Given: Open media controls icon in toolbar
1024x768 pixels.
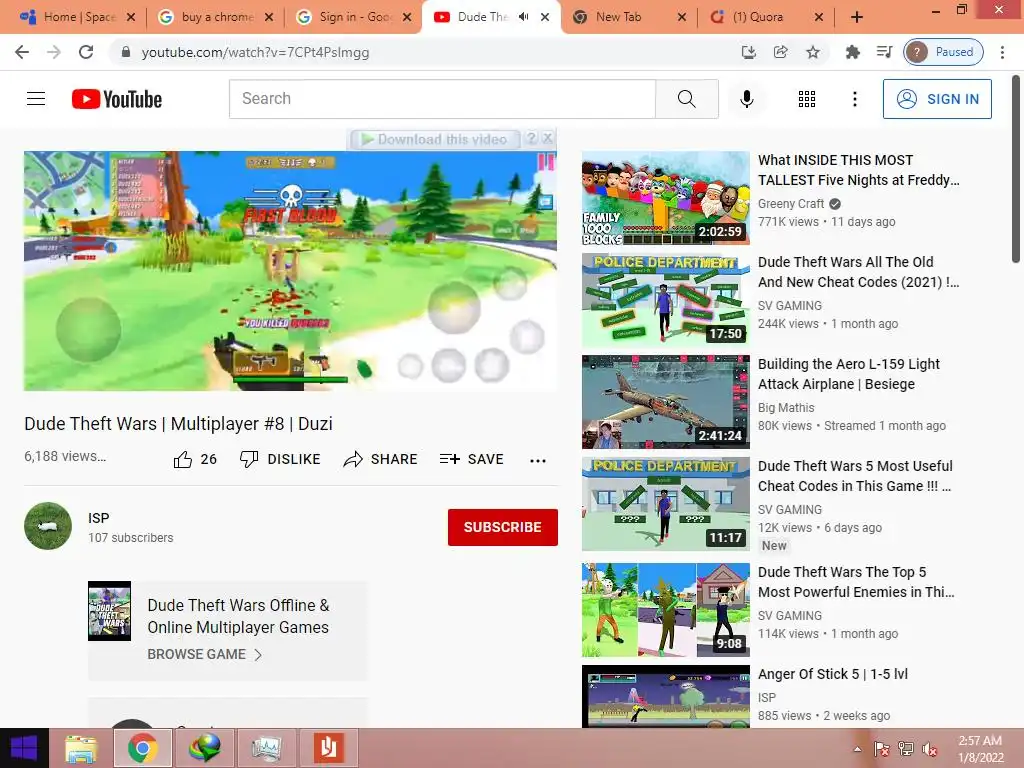Looking at the screenshot, I should point(884,52).
